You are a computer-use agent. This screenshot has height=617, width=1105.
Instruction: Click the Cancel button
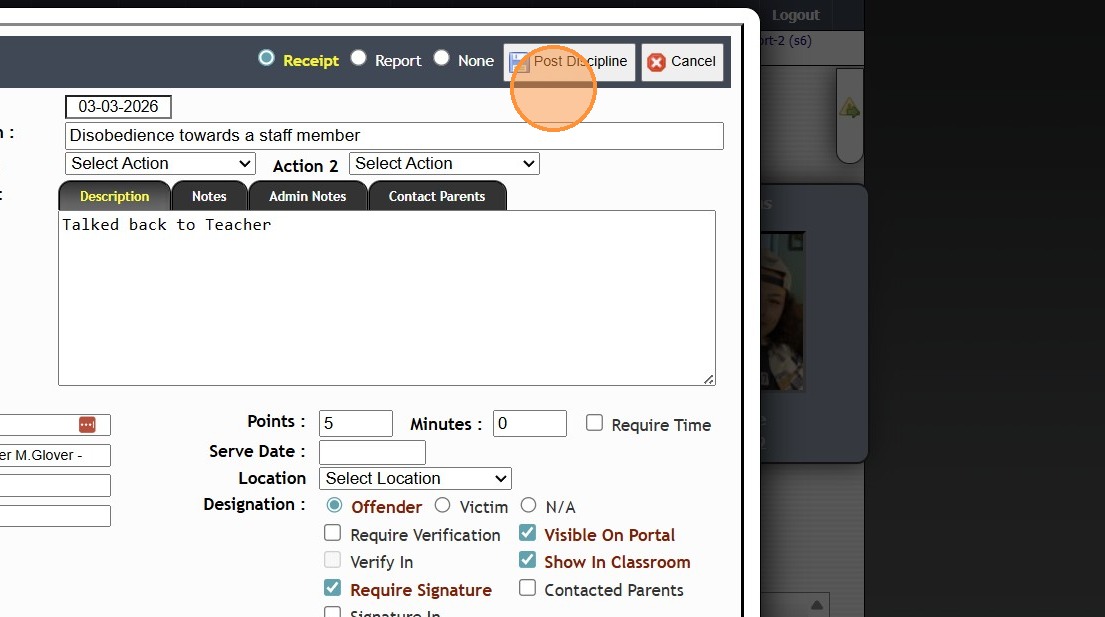tap(682, 62)
